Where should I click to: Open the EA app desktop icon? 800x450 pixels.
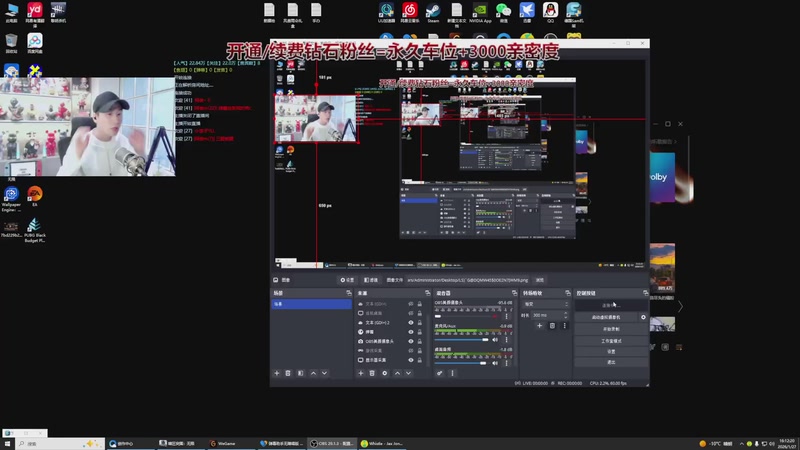pyautogui.click(x=35, y=196)
